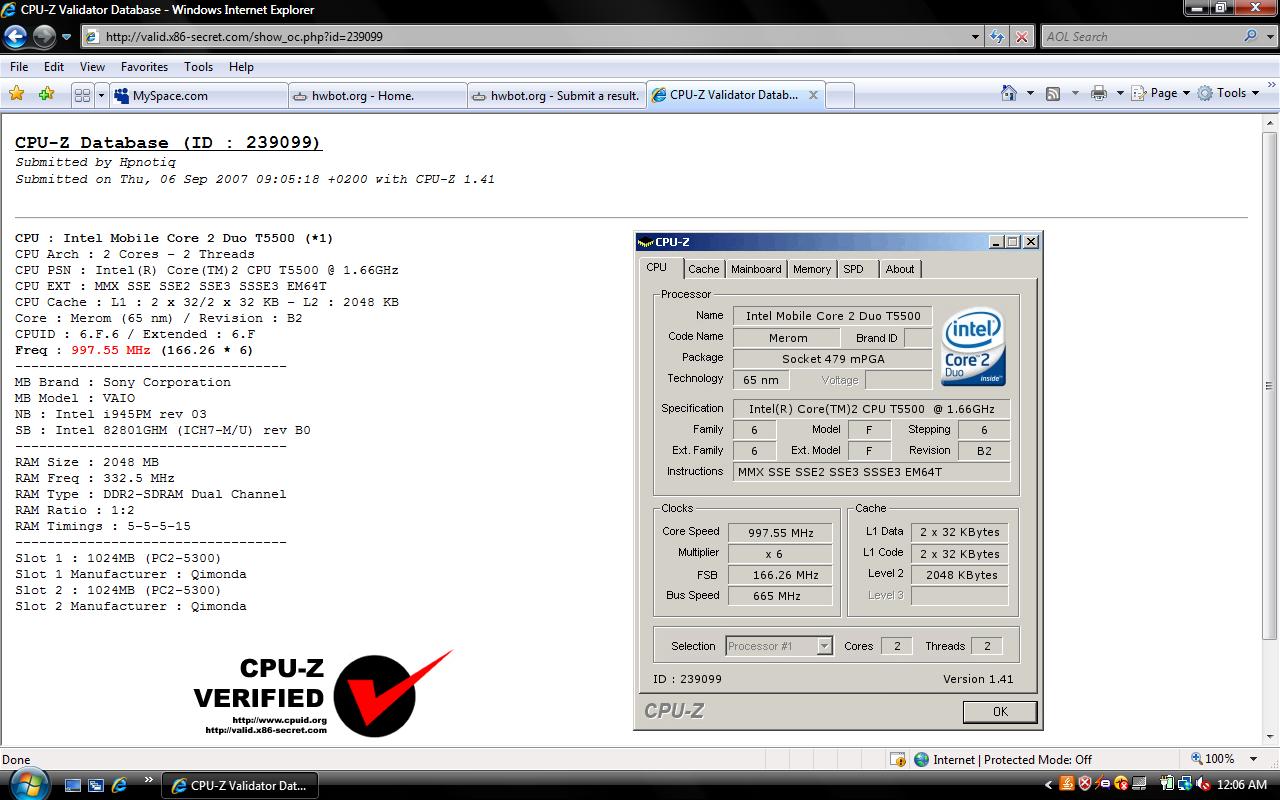
Task: Click the 100% zoom level button
Action: (x=1212, y=759)
